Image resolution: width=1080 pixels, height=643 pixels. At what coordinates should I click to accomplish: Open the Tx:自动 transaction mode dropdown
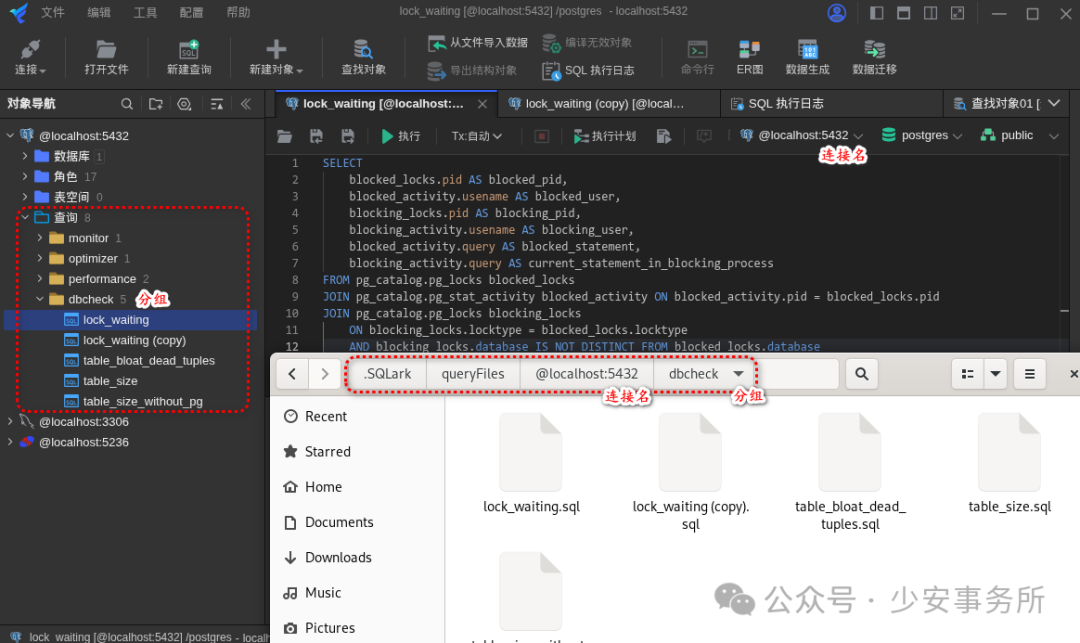tap(477, 136)
